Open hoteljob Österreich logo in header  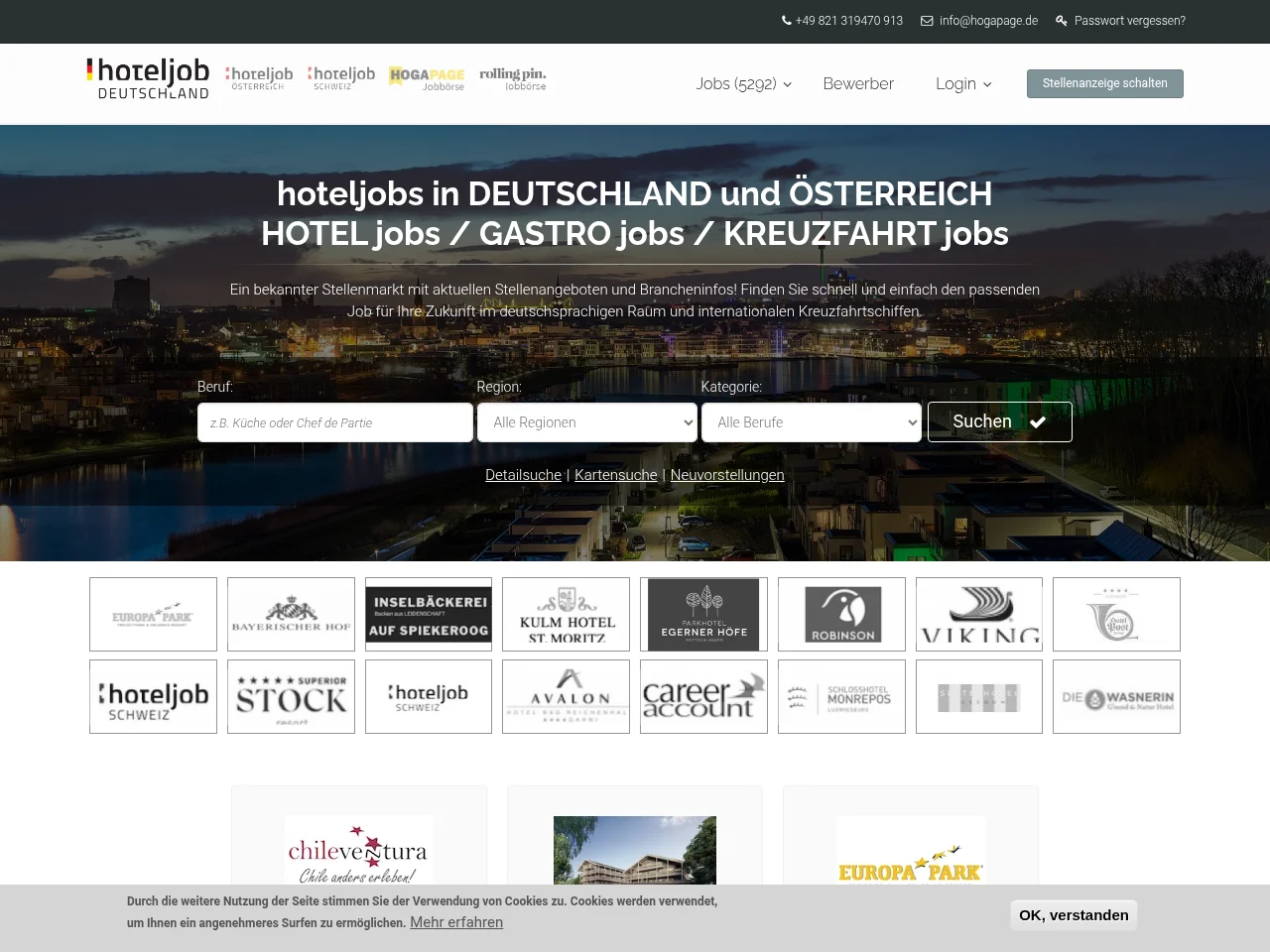259,78
